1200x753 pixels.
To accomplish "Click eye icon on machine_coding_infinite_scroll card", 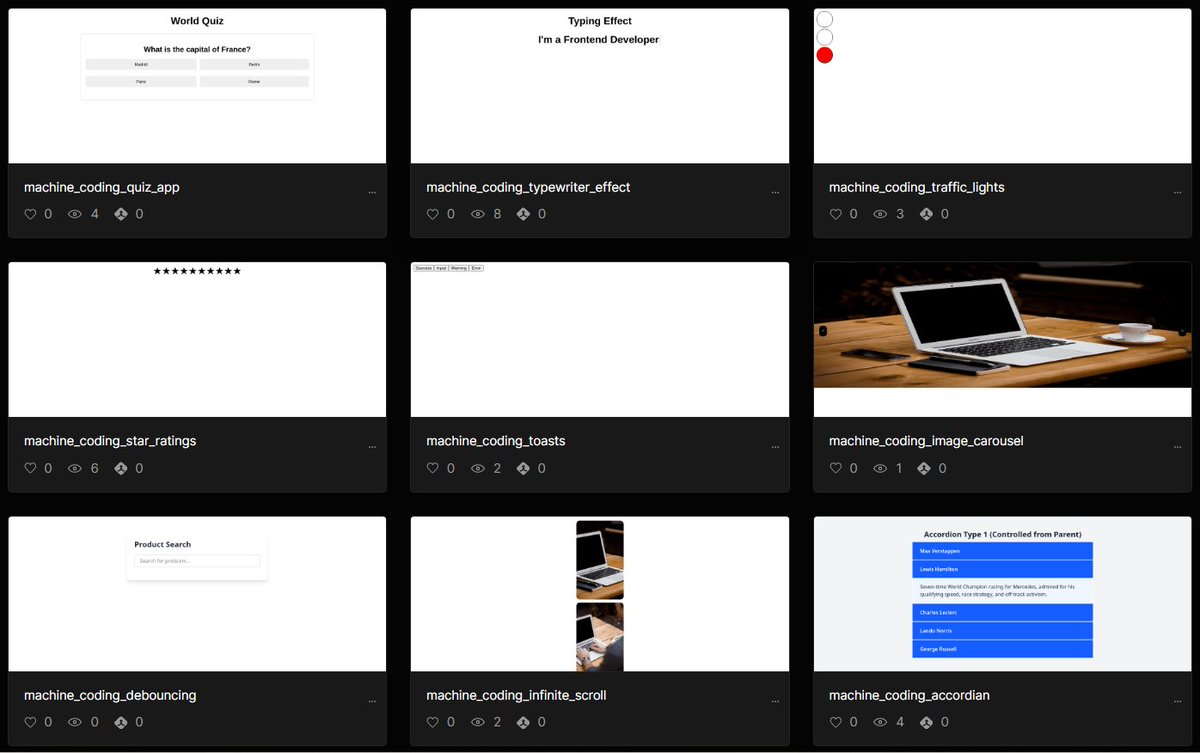I will click(478, 722).
